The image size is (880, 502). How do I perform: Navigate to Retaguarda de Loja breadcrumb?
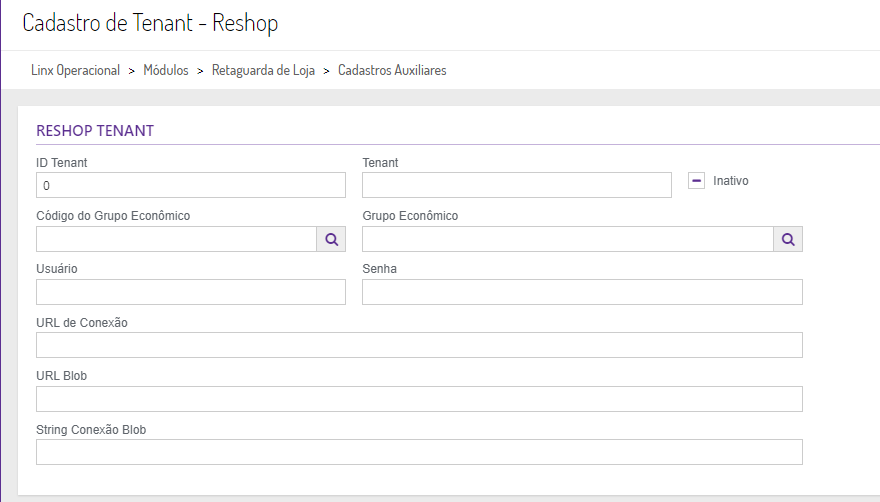pyautogui.click(x=263, y=71)
